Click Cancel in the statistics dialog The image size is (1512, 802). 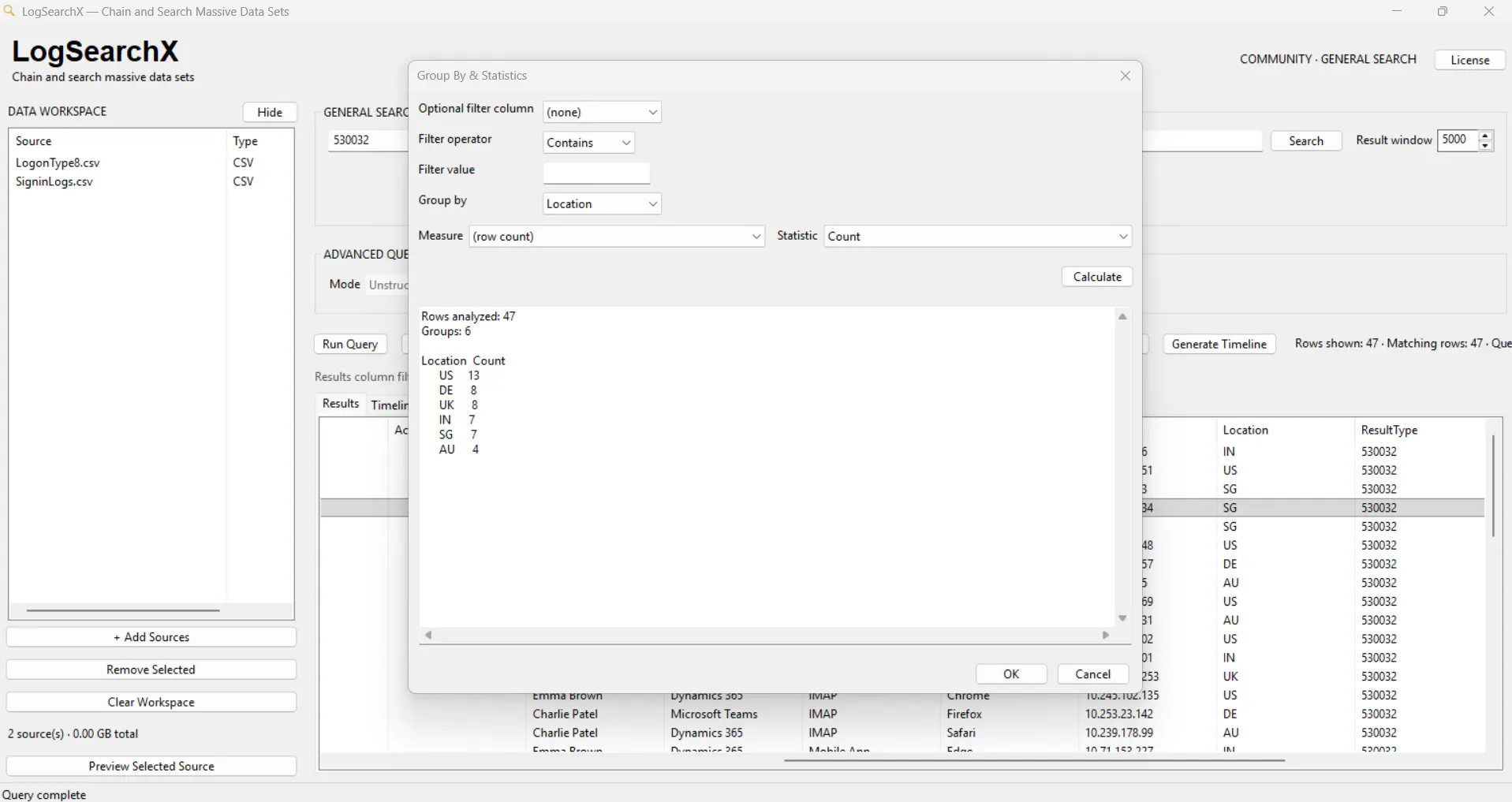[x=1092, y=674]
